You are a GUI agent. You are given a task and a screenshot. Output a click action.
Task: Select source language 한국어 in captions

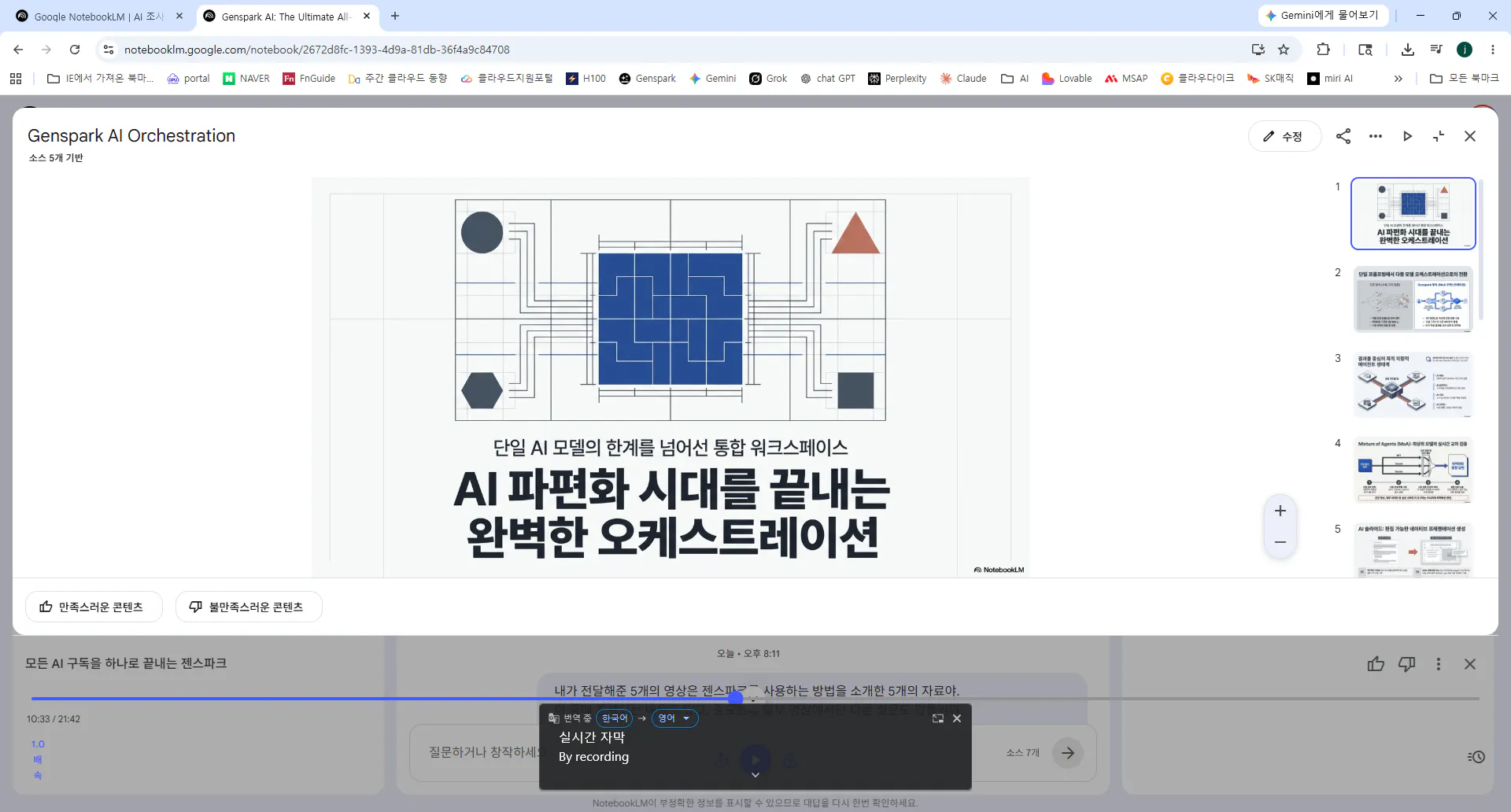(615, 718)
